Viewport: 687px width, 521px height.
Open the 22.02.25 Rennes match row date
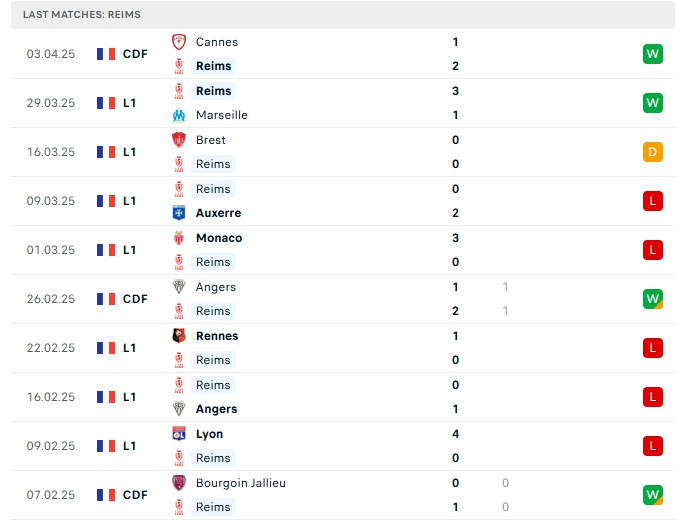coord(51,348)
